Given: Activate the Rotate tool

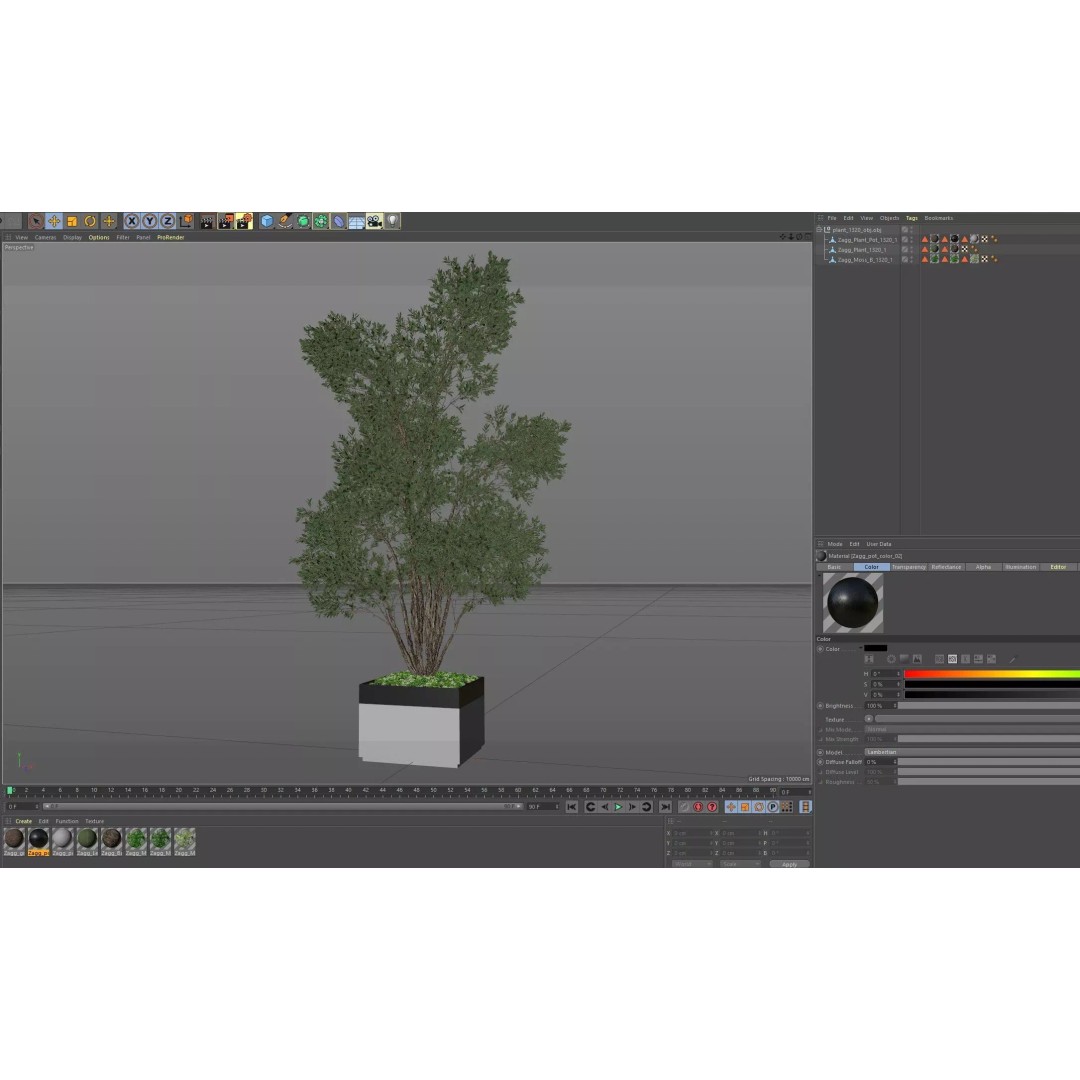Looking at the screenshot, I should coord(90,221).
